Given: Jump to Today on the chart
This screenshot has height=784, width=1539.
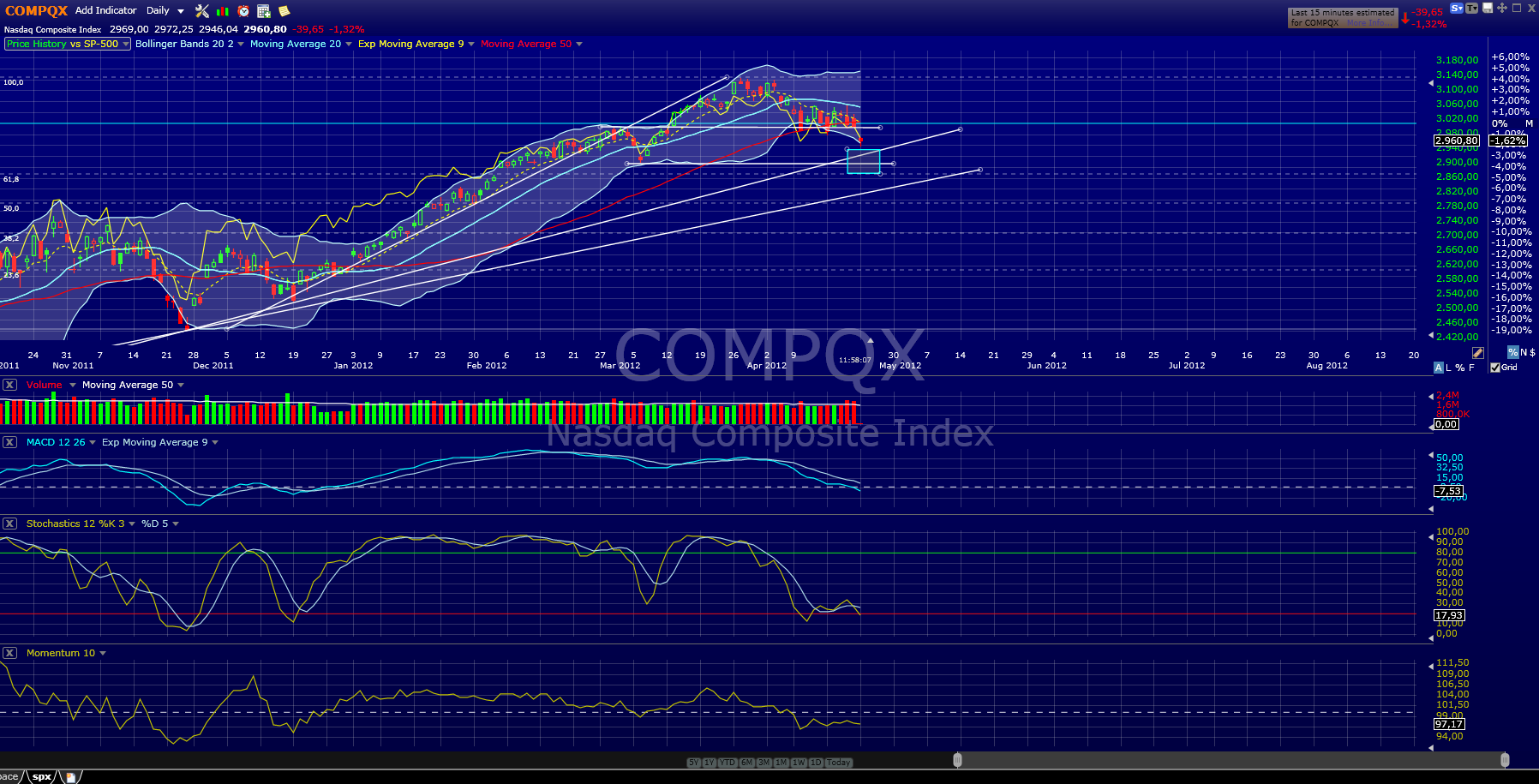Looking at the screenshot, I should pyautogui.click(x=839, y=763).
